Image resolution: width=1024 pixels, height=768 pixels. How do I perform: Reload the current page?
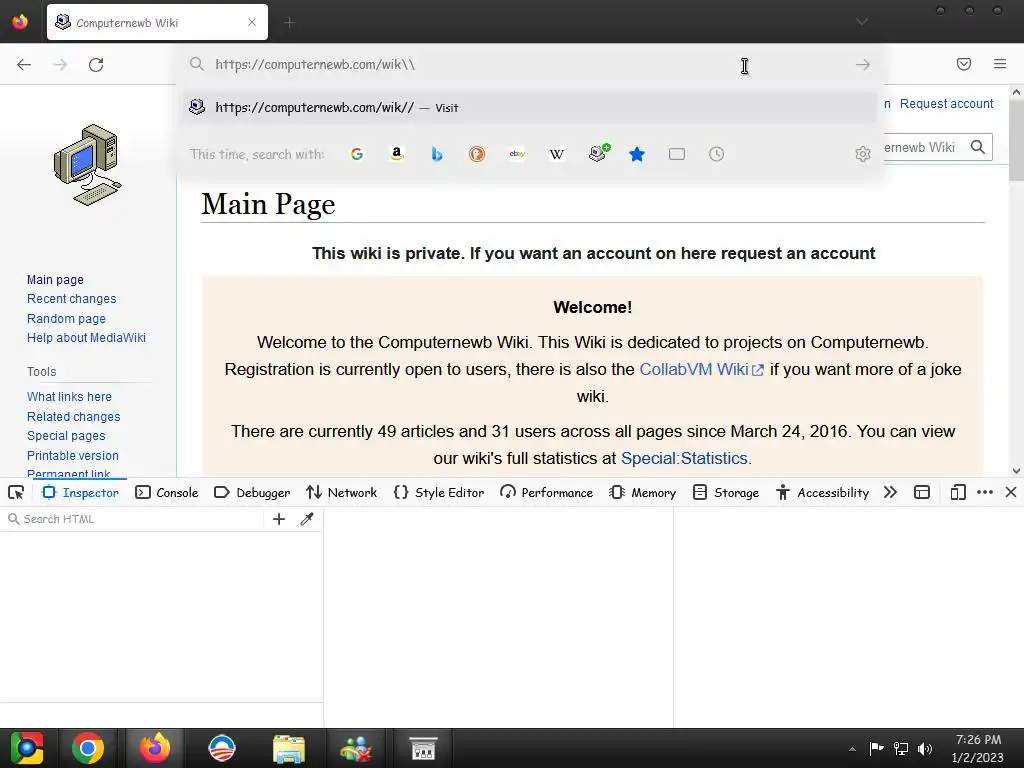click(x=96, y=65)
